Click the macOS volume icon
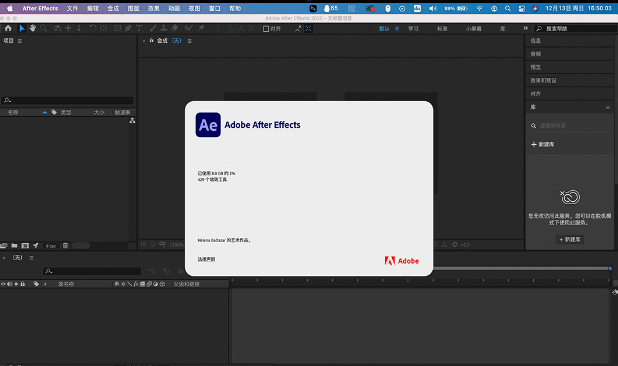Image resolution: width=618 pixels, height=366 pixels. [x=432, y=8]
